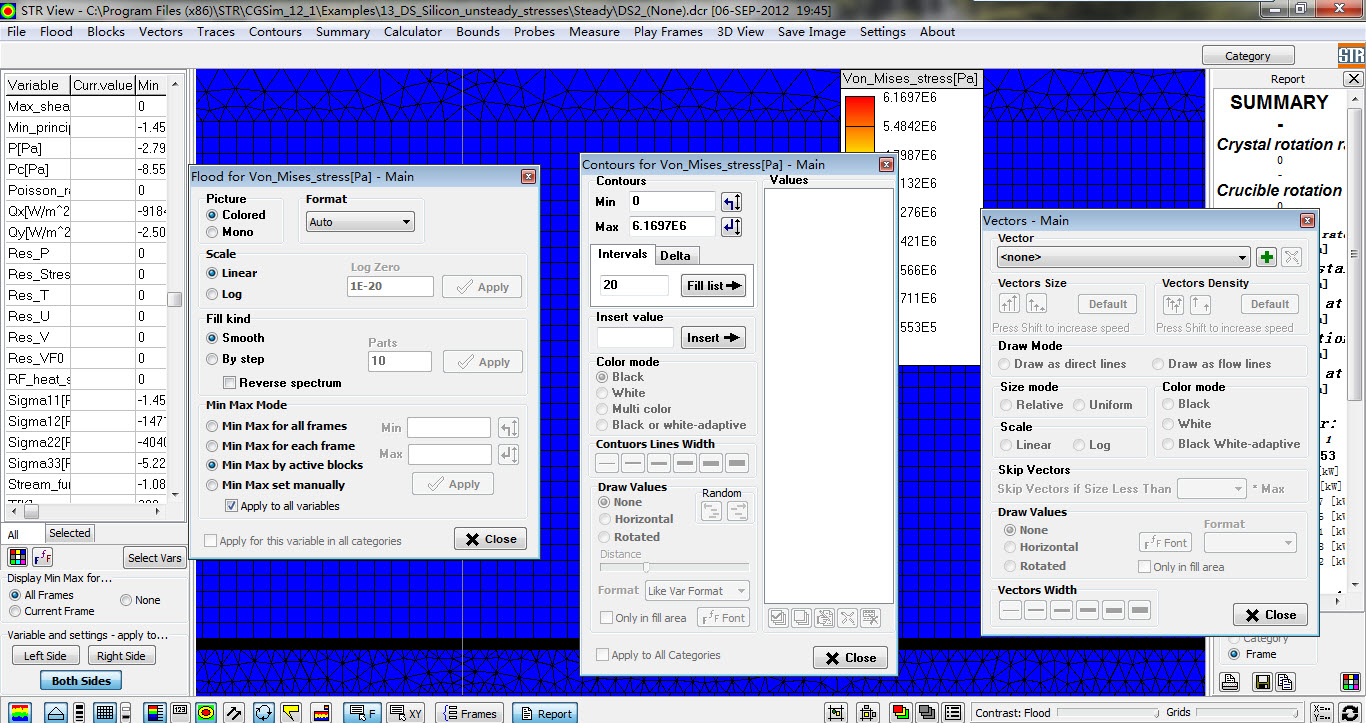Open the Like Var Format dropdown

pyautogui.click(x=697, y=591)
